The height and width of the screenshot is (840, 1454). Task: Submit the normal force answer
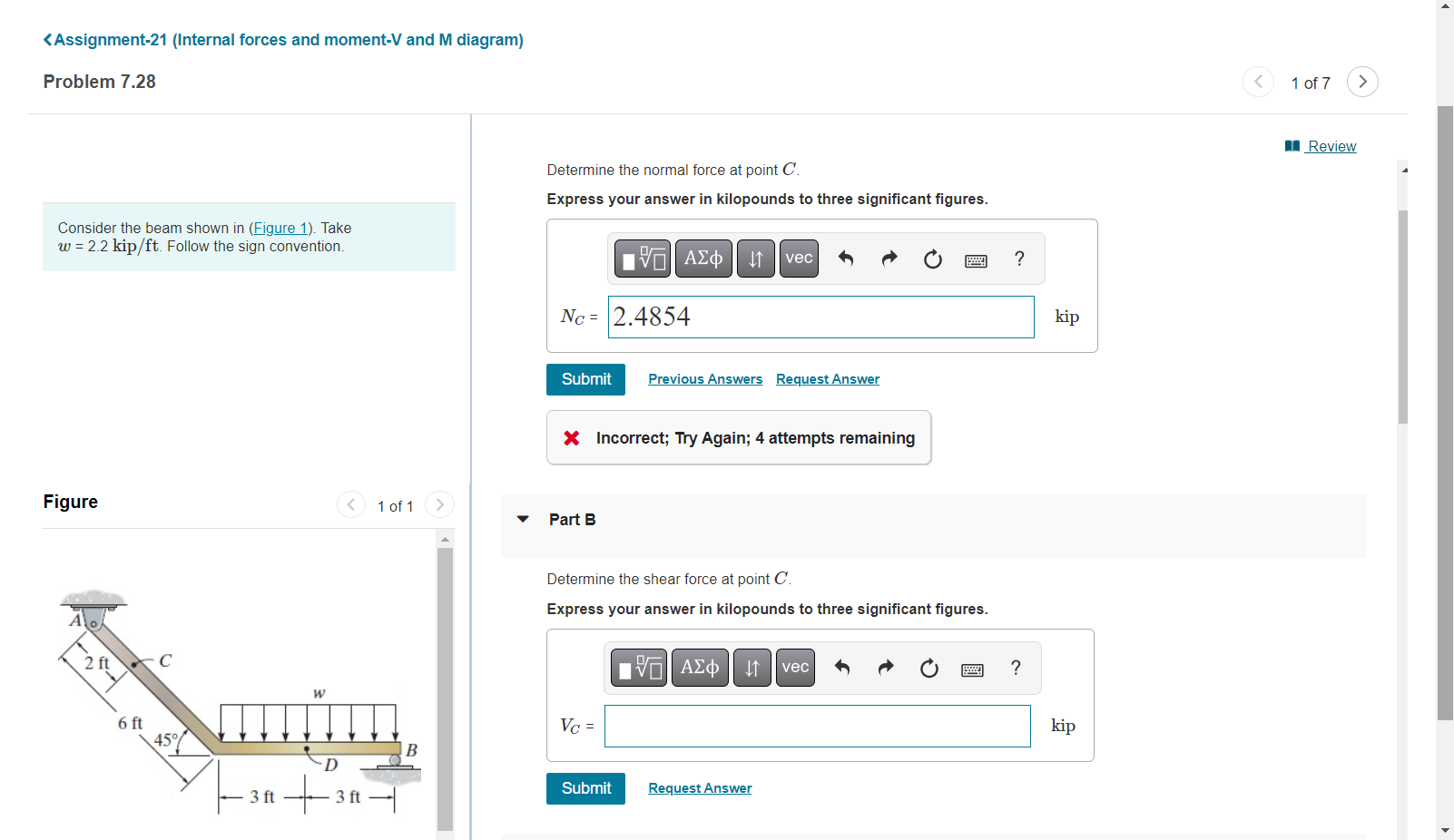[x=585, y=379]
